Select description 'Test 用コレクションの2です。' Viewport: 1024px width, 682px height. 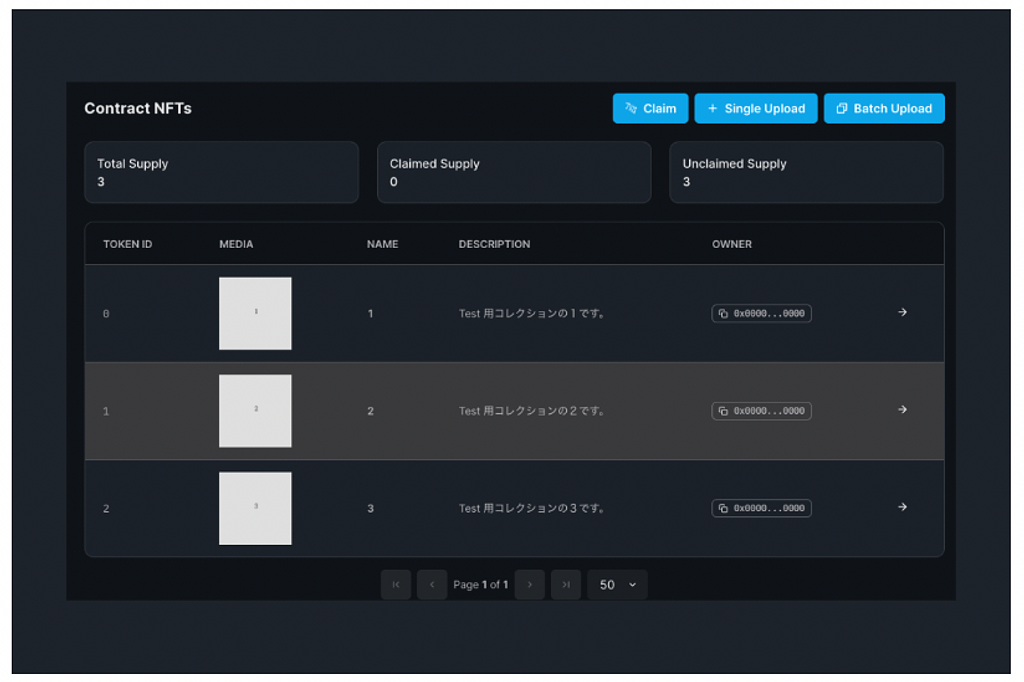[x=532, y=411]
